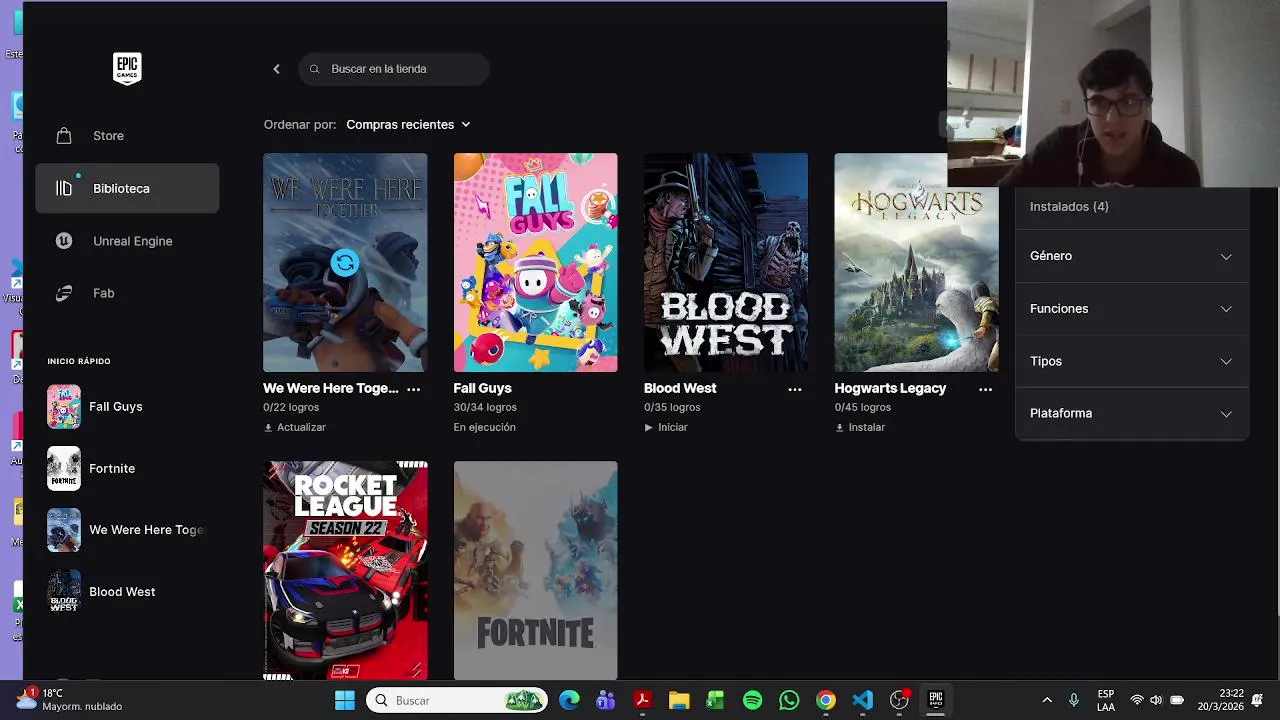Image resolution: width=1280 pixels, height=720 pixels.
Task: Click the Hogwarts Legacy title text
Action: click(x=890, y=388)
